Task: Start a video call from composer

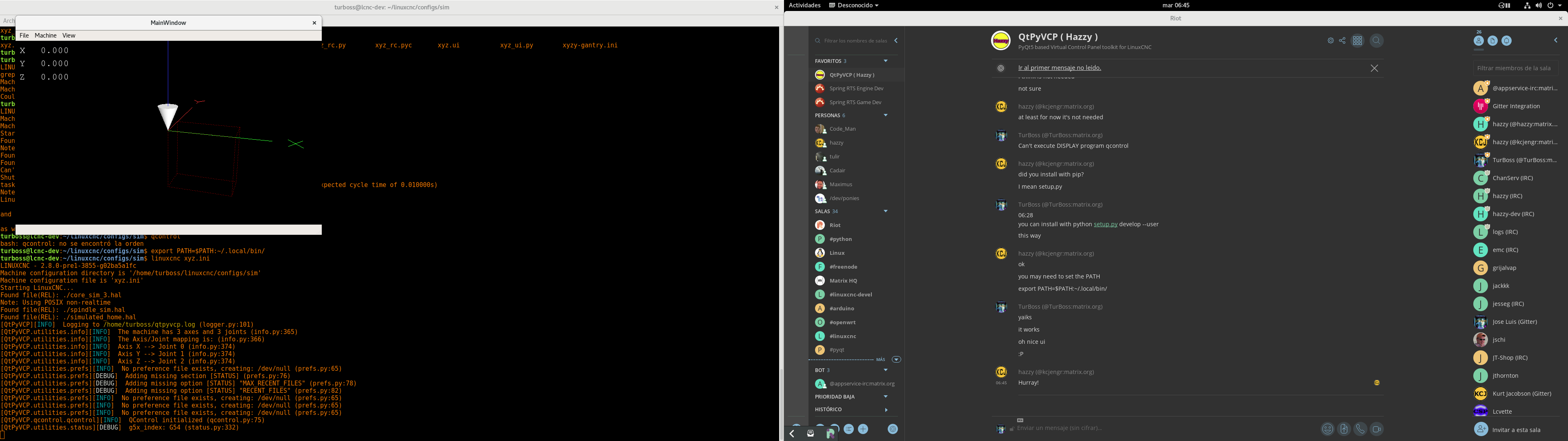Action: tap(1376, 429)
